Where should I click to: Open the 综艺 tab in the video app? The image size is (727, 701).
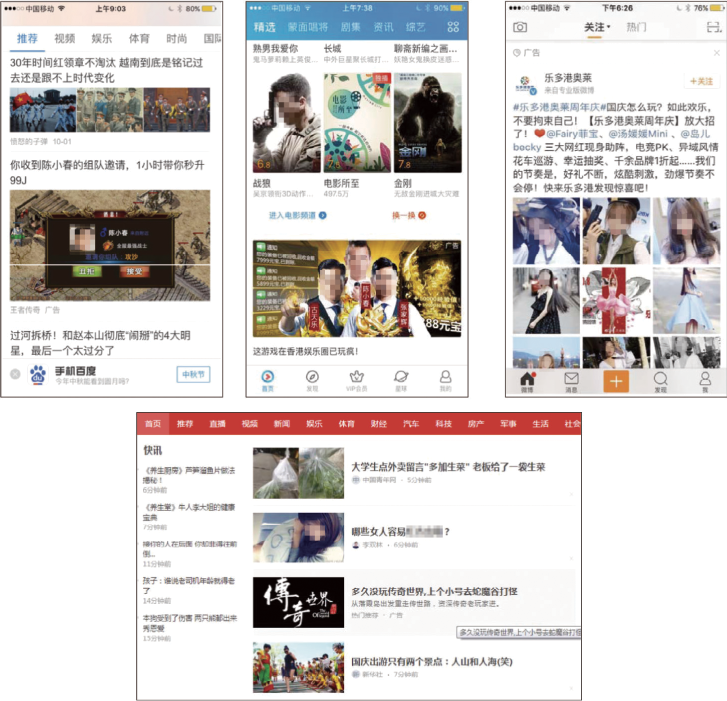click(415, 27)
